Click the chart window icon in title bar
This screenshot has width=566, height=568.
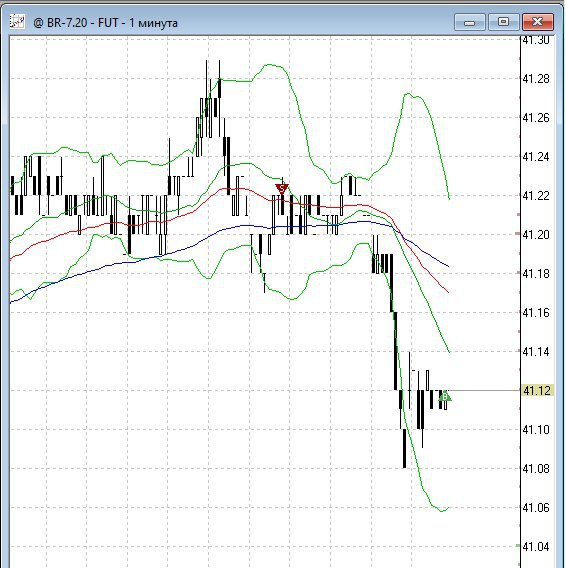point(17,21)
